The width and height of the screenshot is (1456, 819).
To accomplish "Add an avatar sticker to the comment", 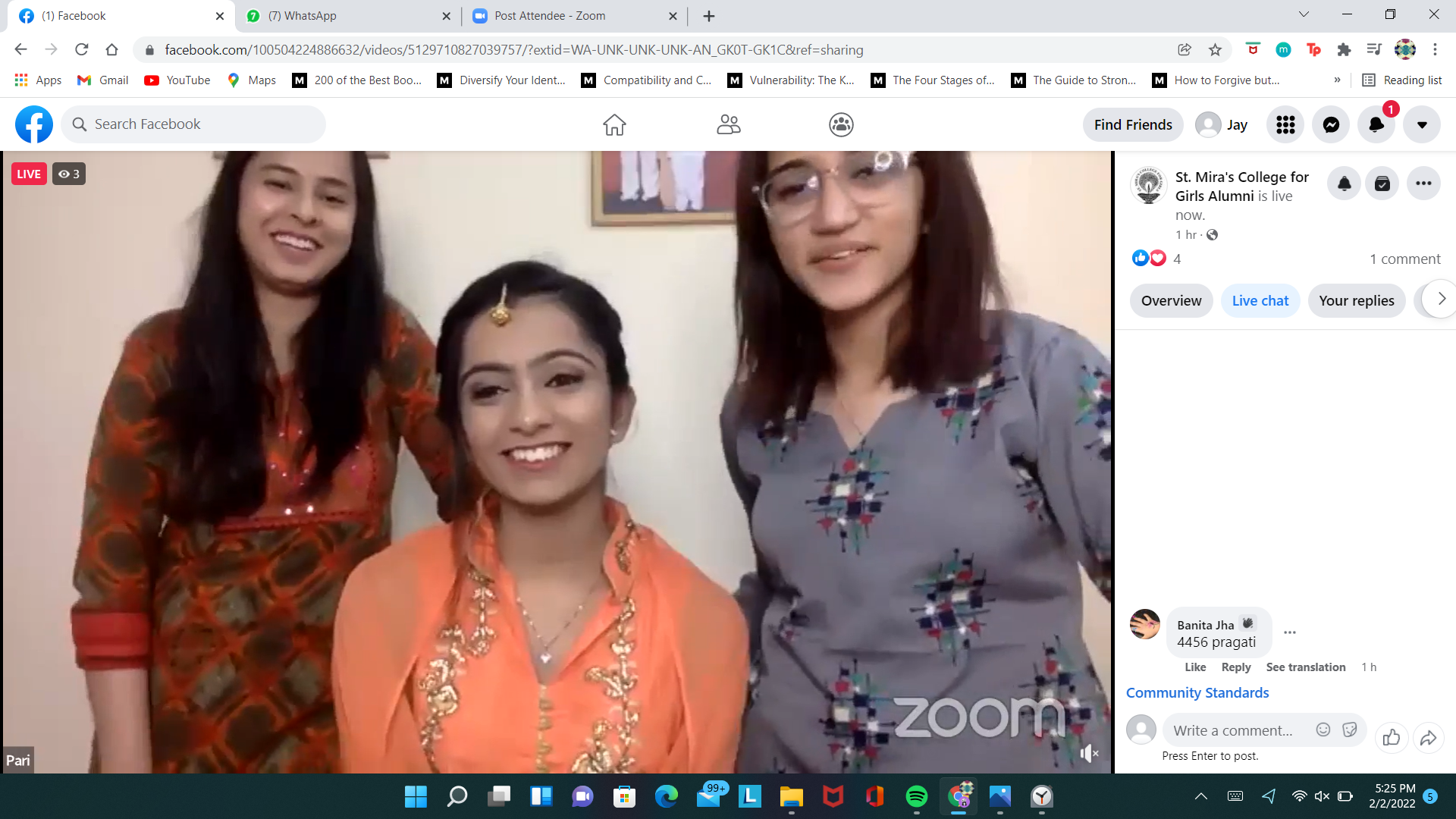I will [x=1350, y=730].
